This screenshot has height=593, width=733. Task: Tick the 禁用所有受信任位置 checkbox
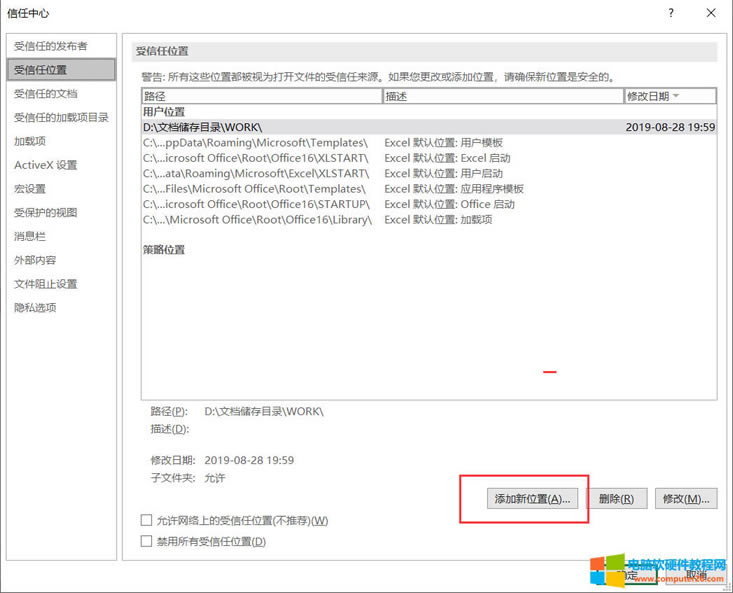[147, 542]
